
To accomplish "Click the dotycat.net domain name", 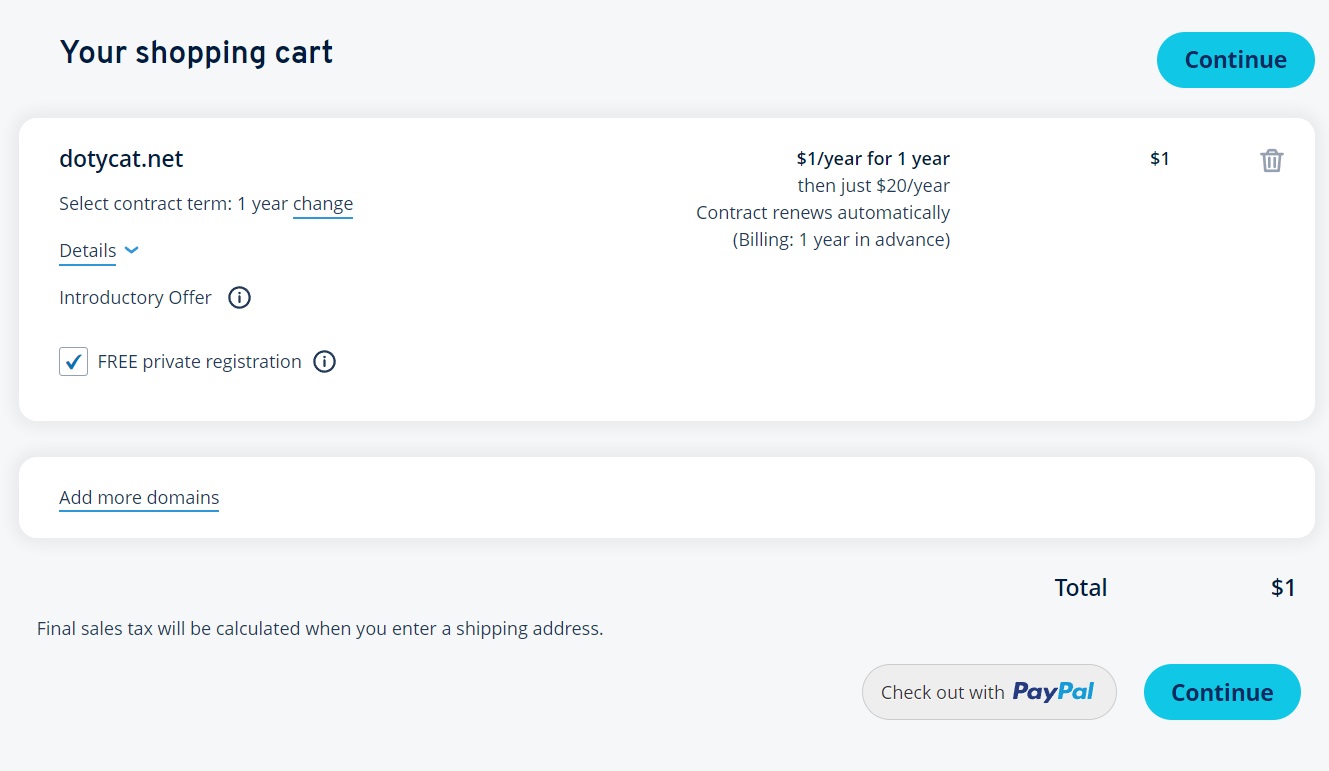I will coord(121,159).
